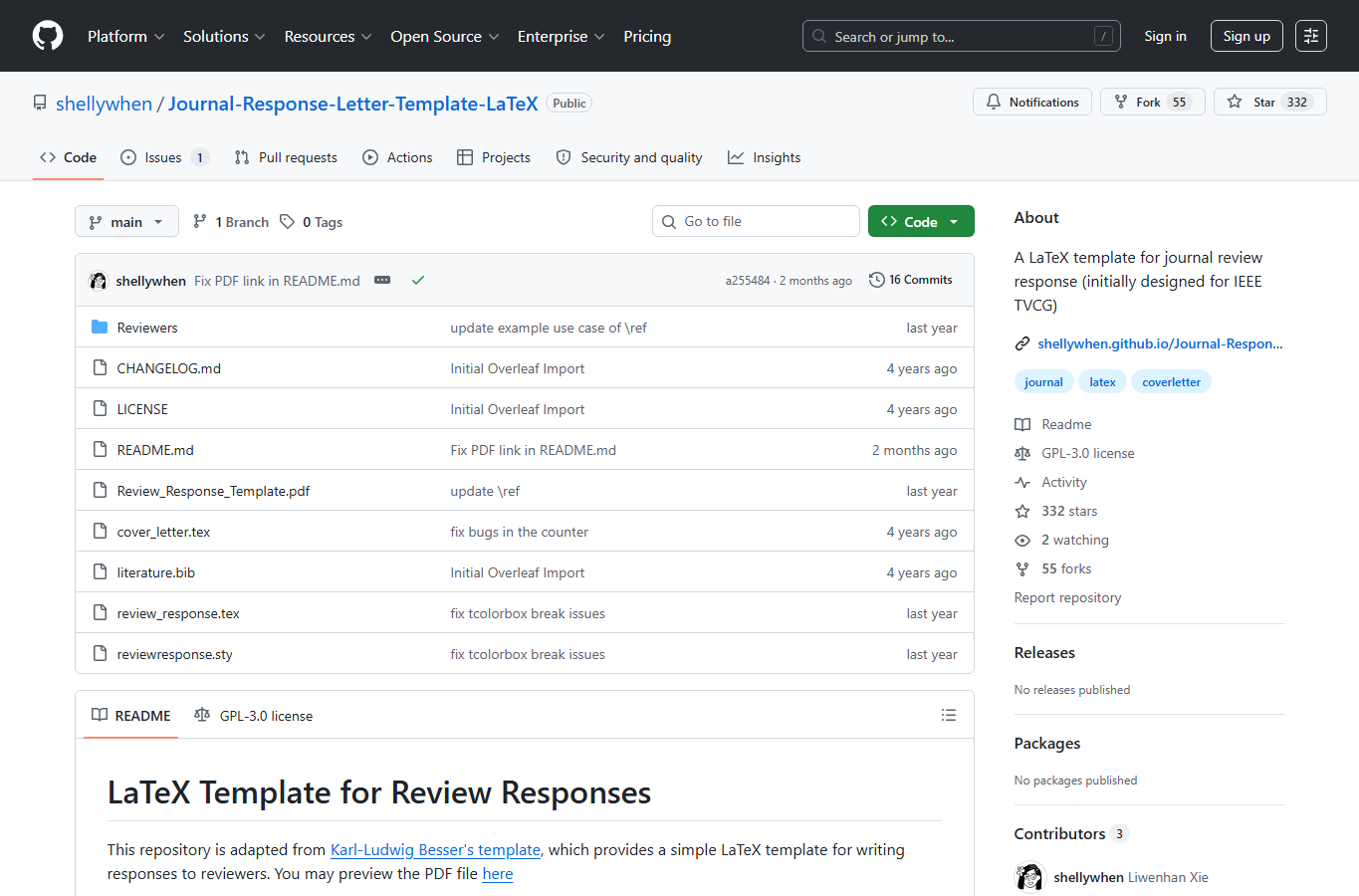Screen dimensions: 1359x896
Task: Click commit message 'fix bugs in the counter'
Action: [x=519, y=532]
